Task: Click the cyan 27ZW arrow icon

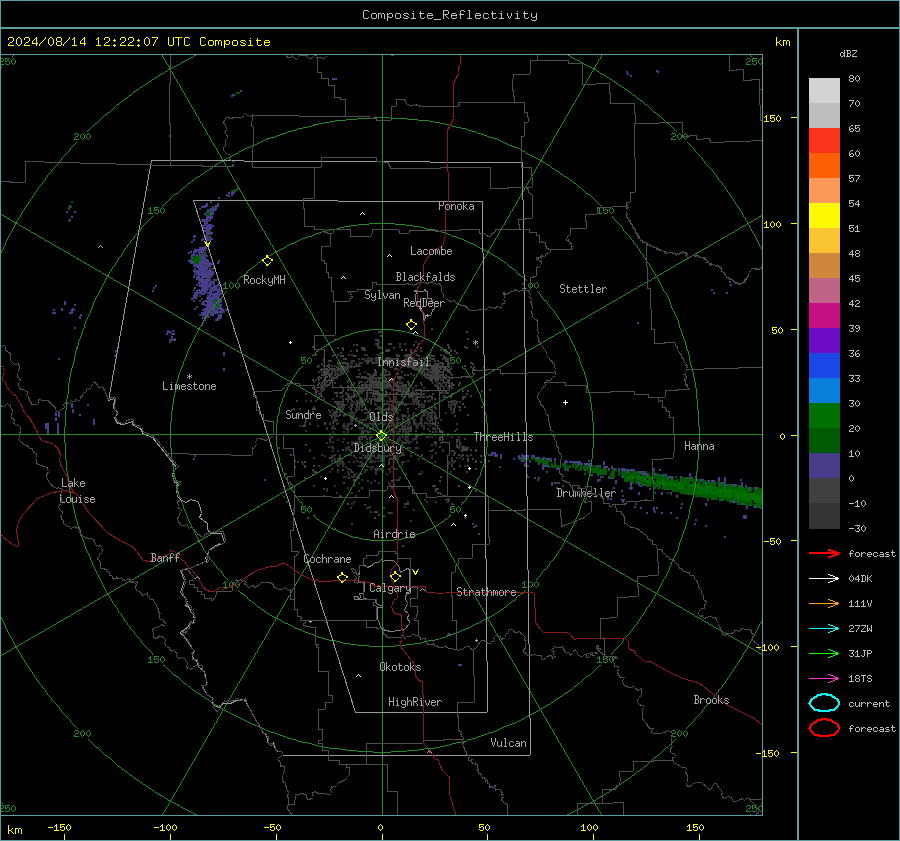Action: 824,629
